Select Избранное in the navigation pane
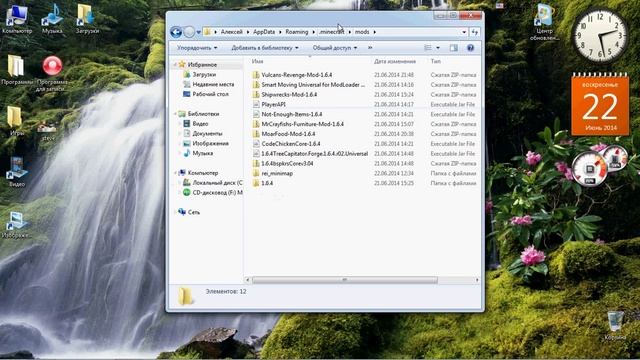Image resolution: width=640 pixels, height=360 pixels. pyautogui.click(x=202, y=64)
